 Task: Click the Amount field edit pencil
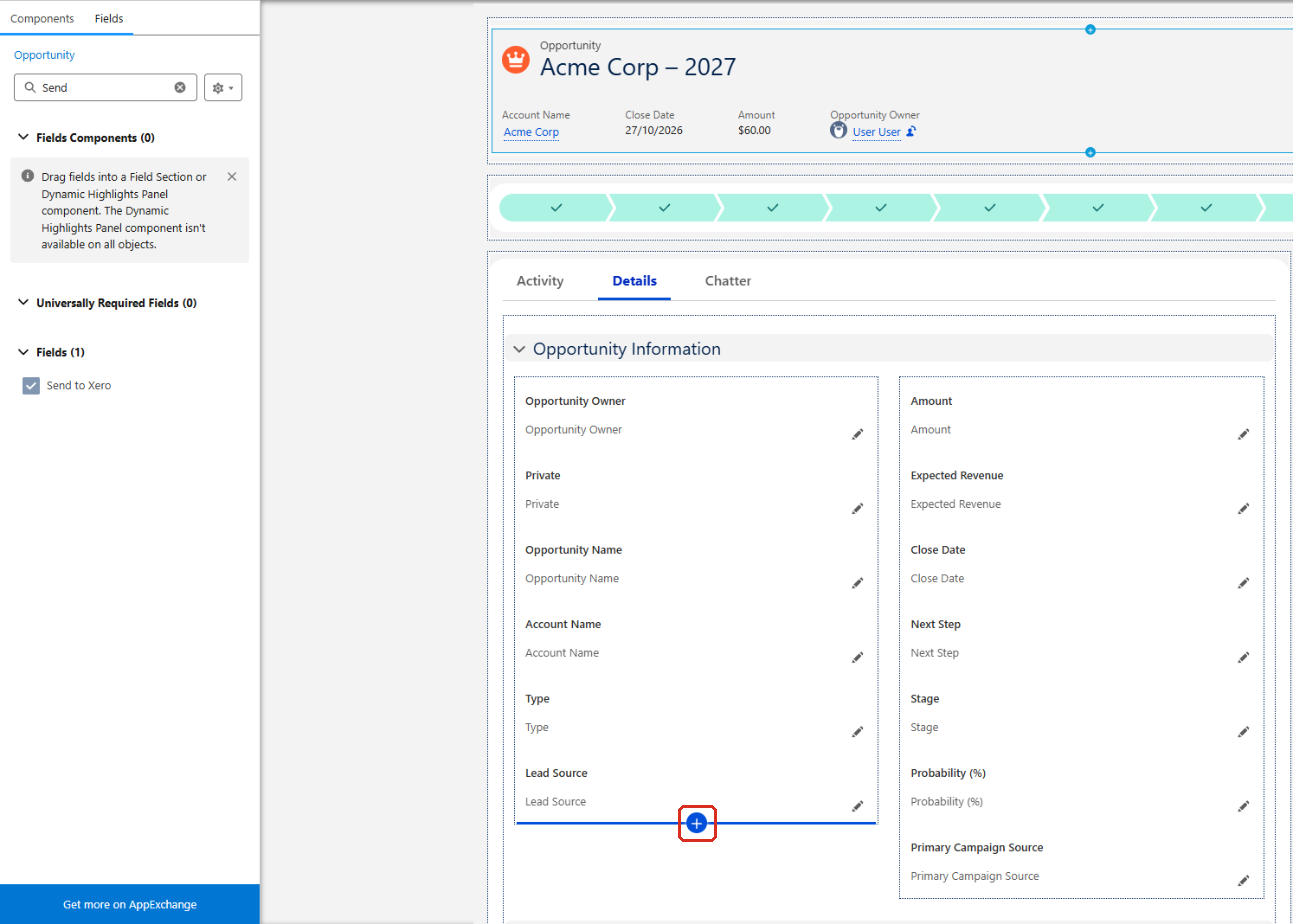tap(1243, 434)
